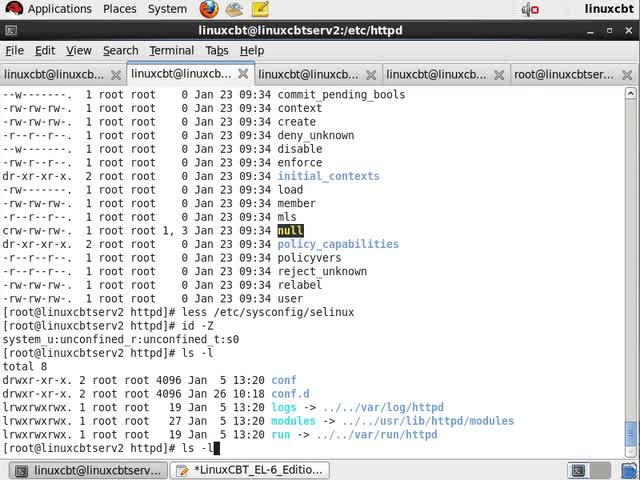Click the terminal window menu icon

(x=11, y=31)
